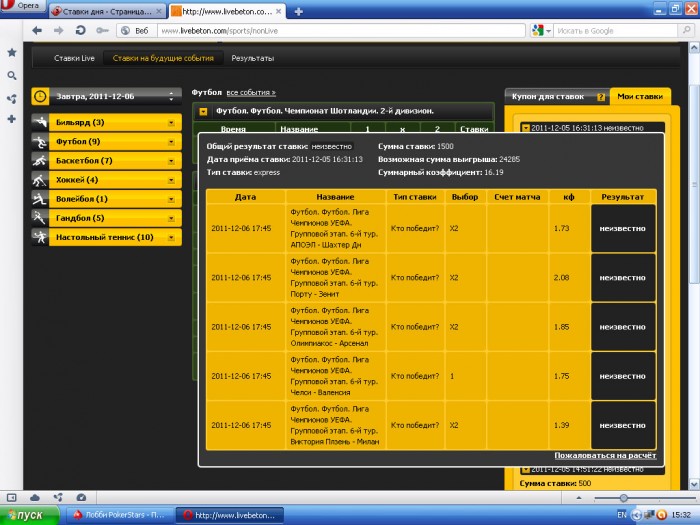This screenshot has height=525, width=700.
Task: Expand the Бильярд (3) category arrow
Action: [x=171, y=123]
